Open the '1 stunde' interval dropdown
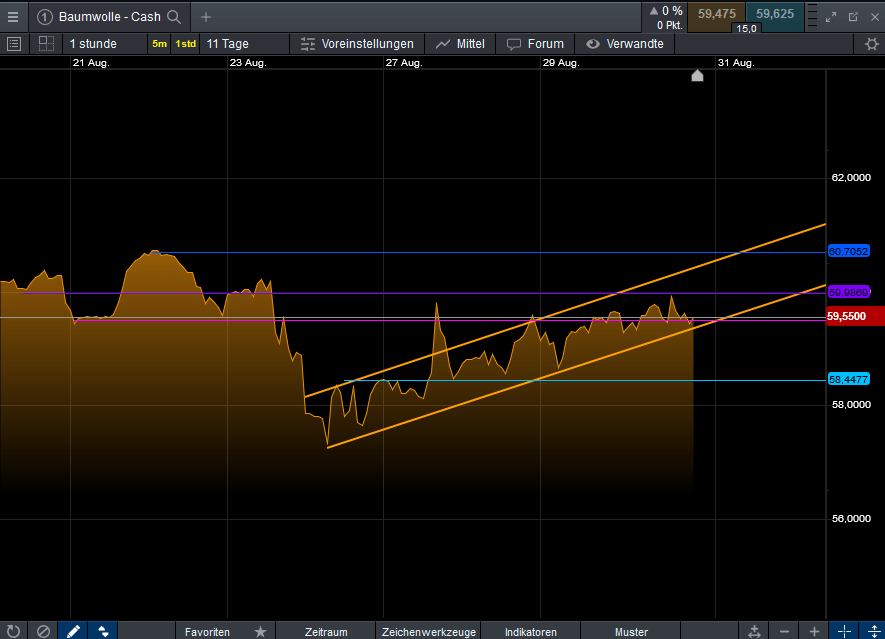 pyautogui.click(x=93, y=44)
